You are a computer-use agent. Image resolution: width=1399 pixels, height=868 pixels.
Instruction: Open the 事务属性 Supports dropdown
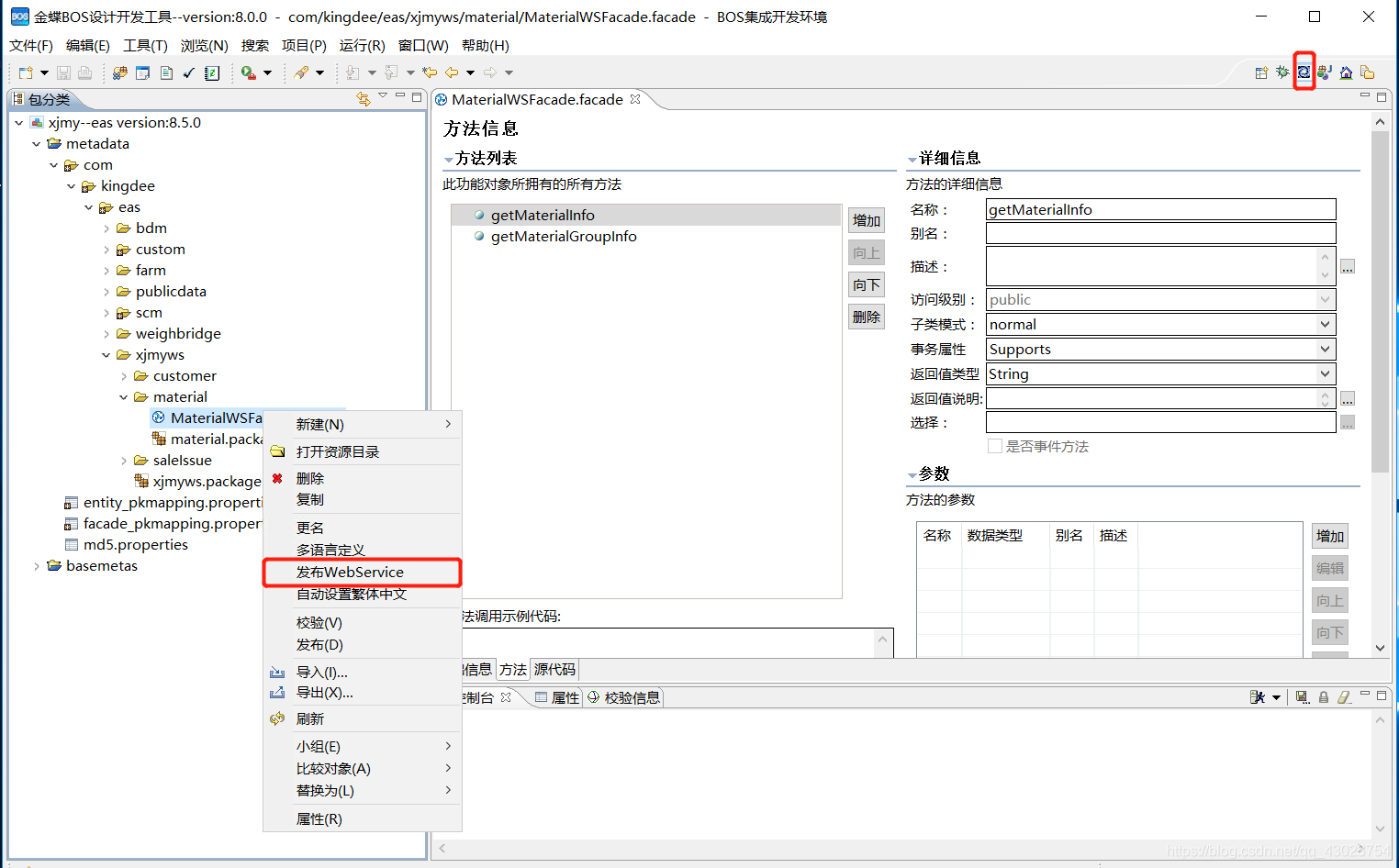[1325, 349]
